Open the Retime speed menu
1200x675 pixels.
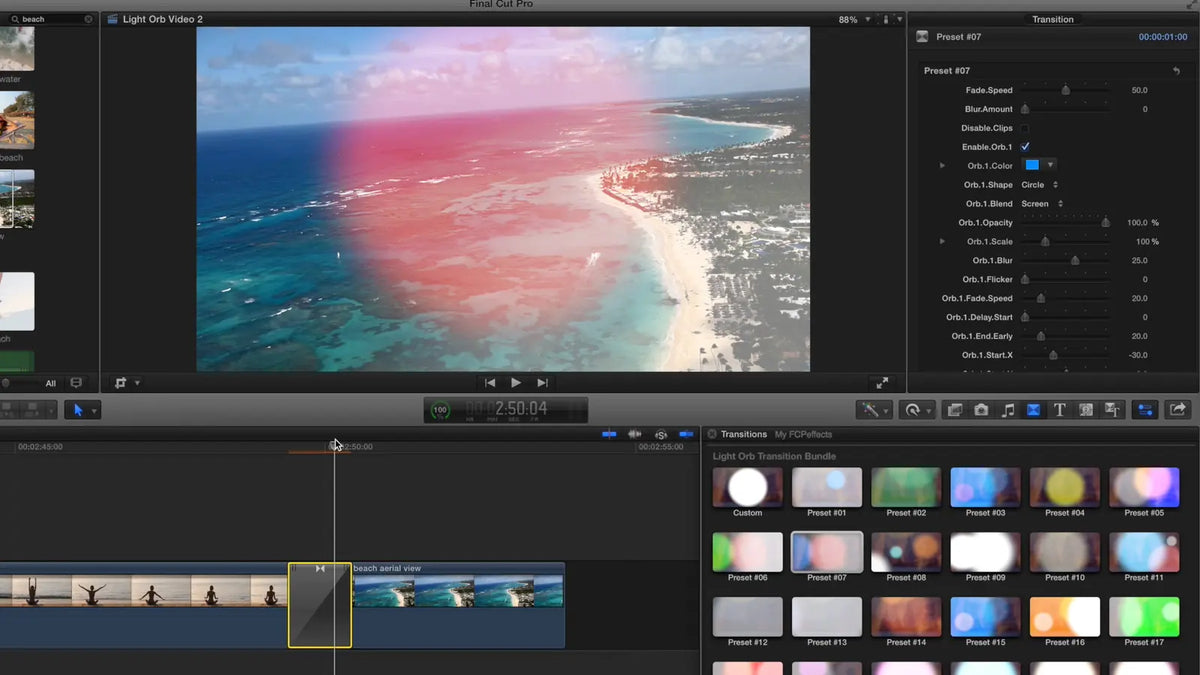(x=915, y=410)
